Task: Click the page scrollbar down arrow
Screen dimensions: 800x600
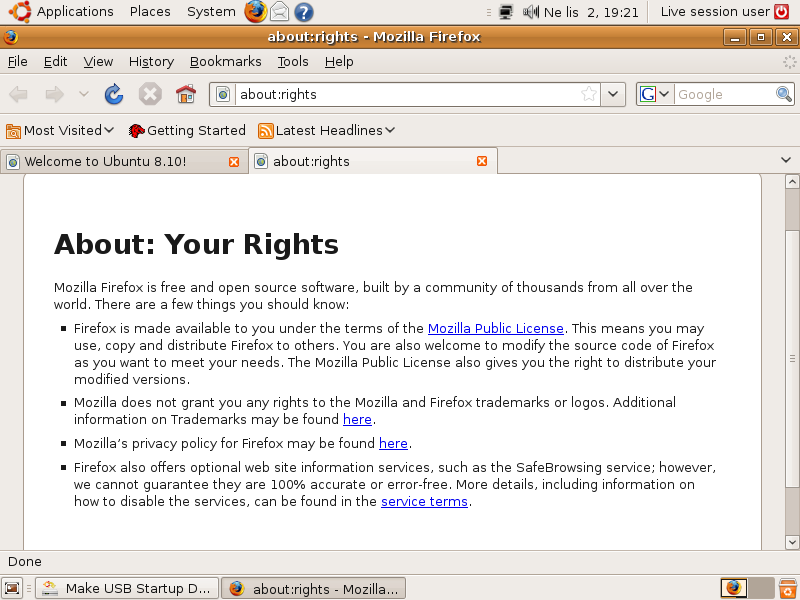Action: tap(792, 542)
